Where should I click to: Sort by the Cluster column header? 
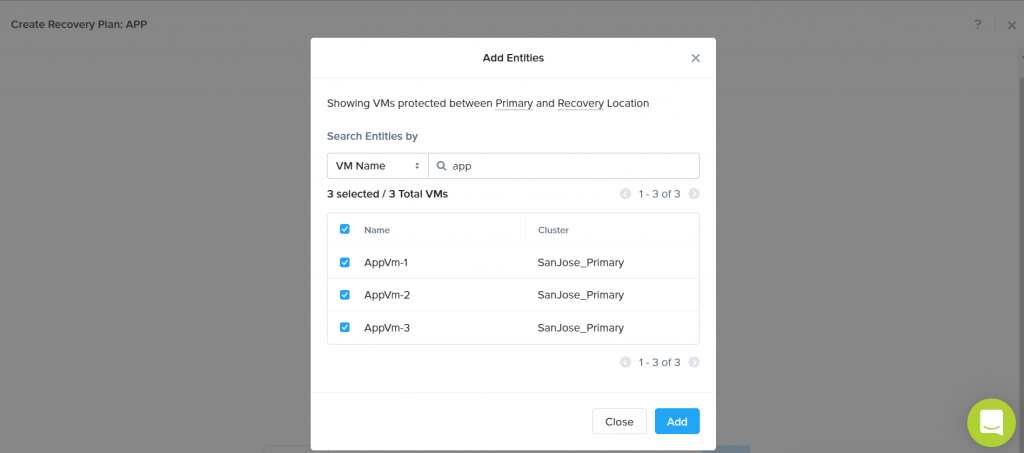tap(553, 230)
